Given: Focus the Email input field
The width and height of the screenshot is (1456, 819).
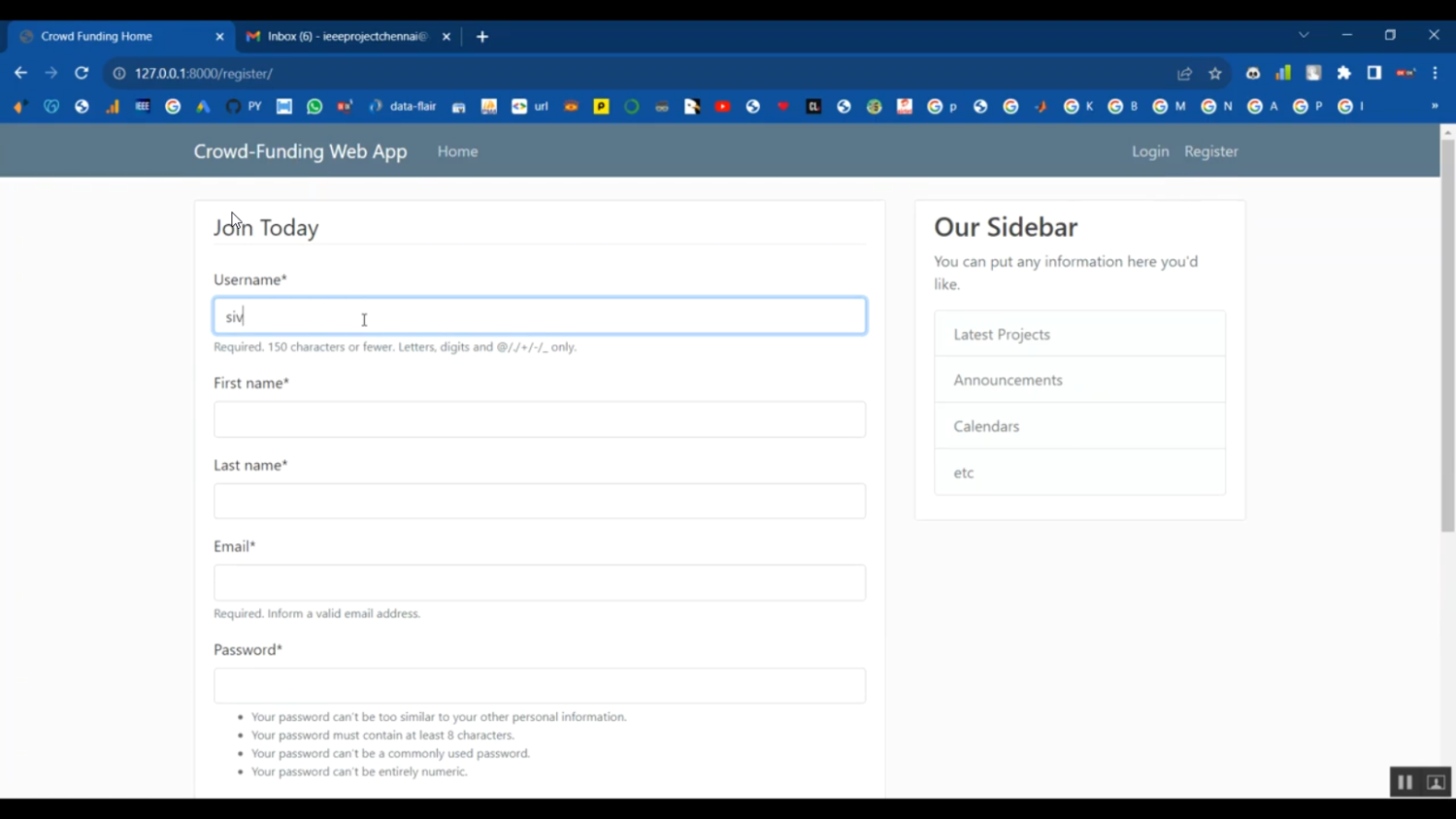Looking at the screenshot, I should point(540,582).
